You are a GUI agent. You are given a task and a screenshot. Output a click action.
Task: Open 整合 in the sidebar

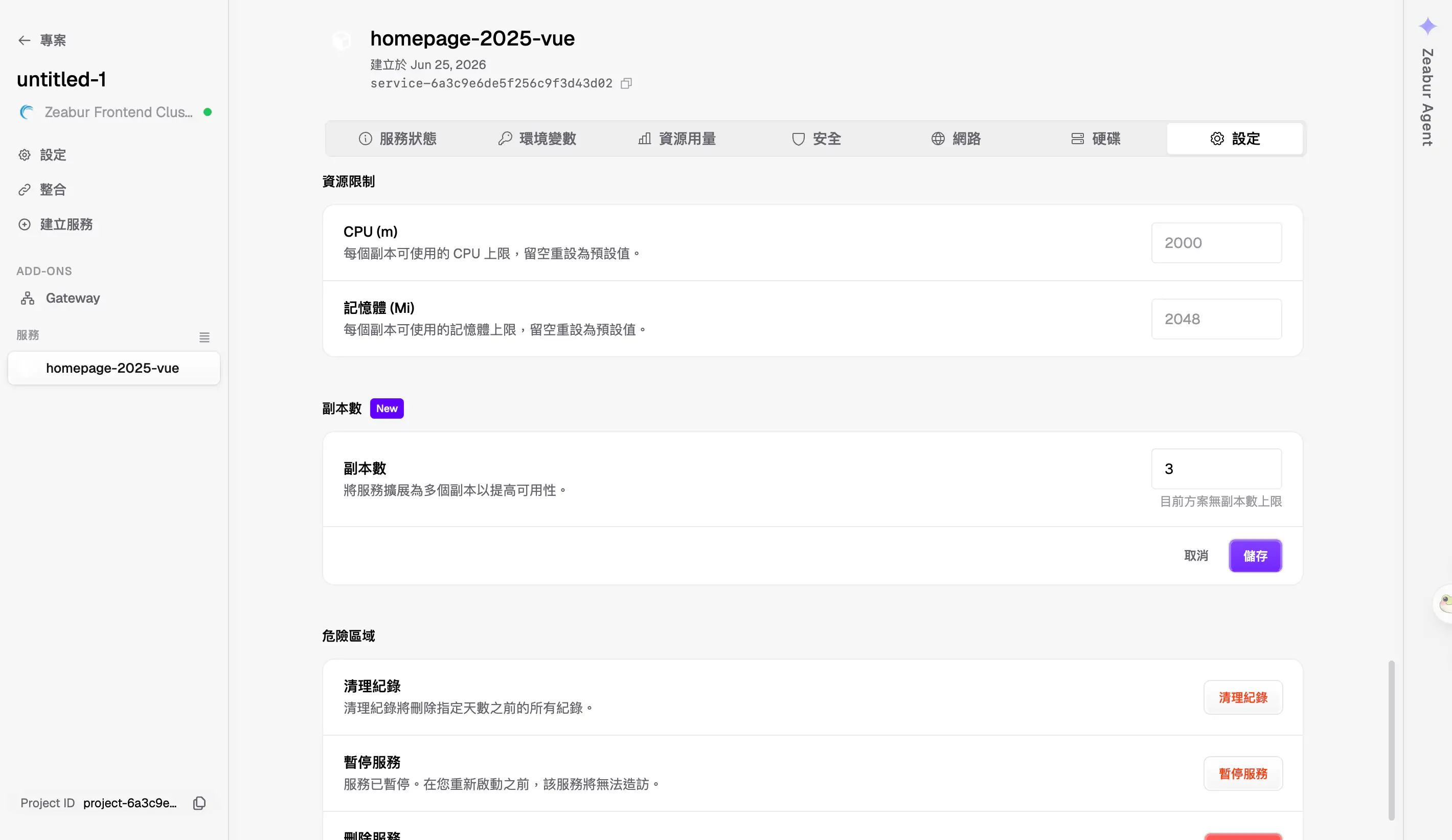pos(53,190)
